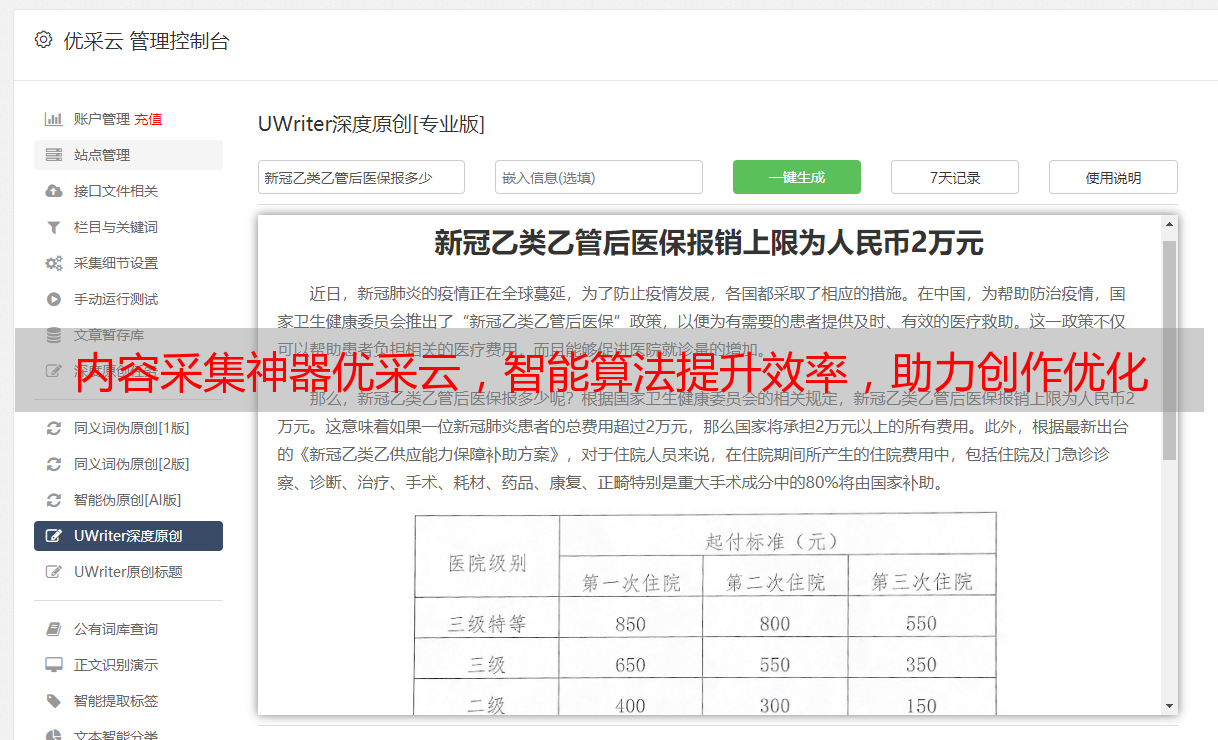Image resolution: width=1218 pixels, height=740 pixels.
Task: Go to UWriter原创标题 menu entry
Action: tap(128, 572)
